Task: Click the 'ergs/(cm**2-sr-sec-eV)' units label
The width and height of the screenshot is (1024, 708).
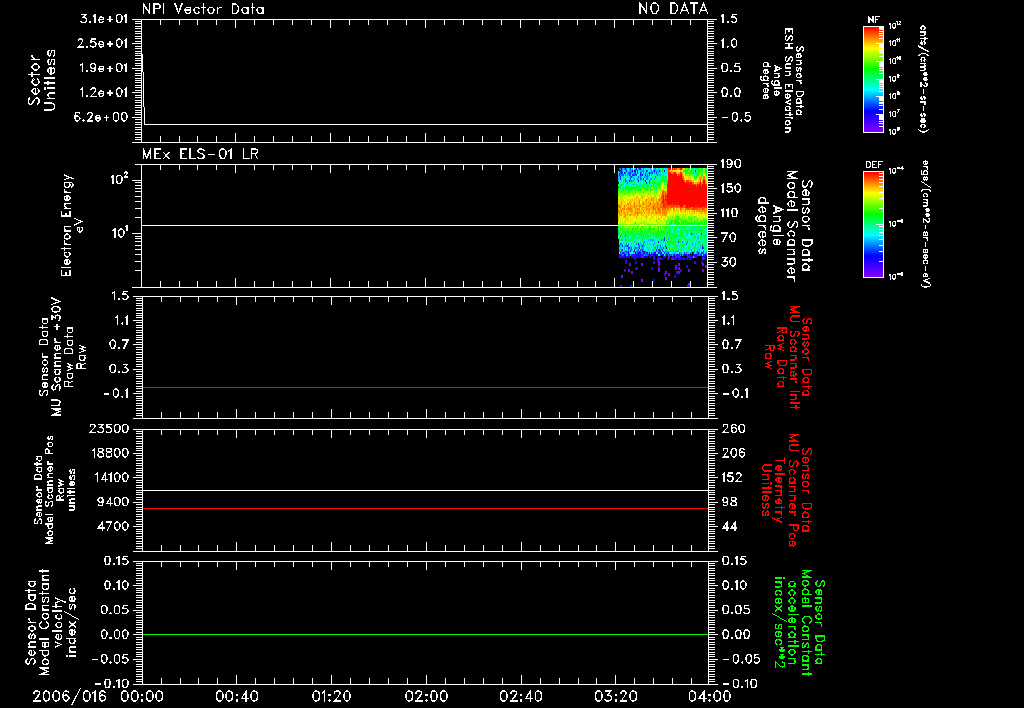Action: pyautogui.click(x=925, y=223)
